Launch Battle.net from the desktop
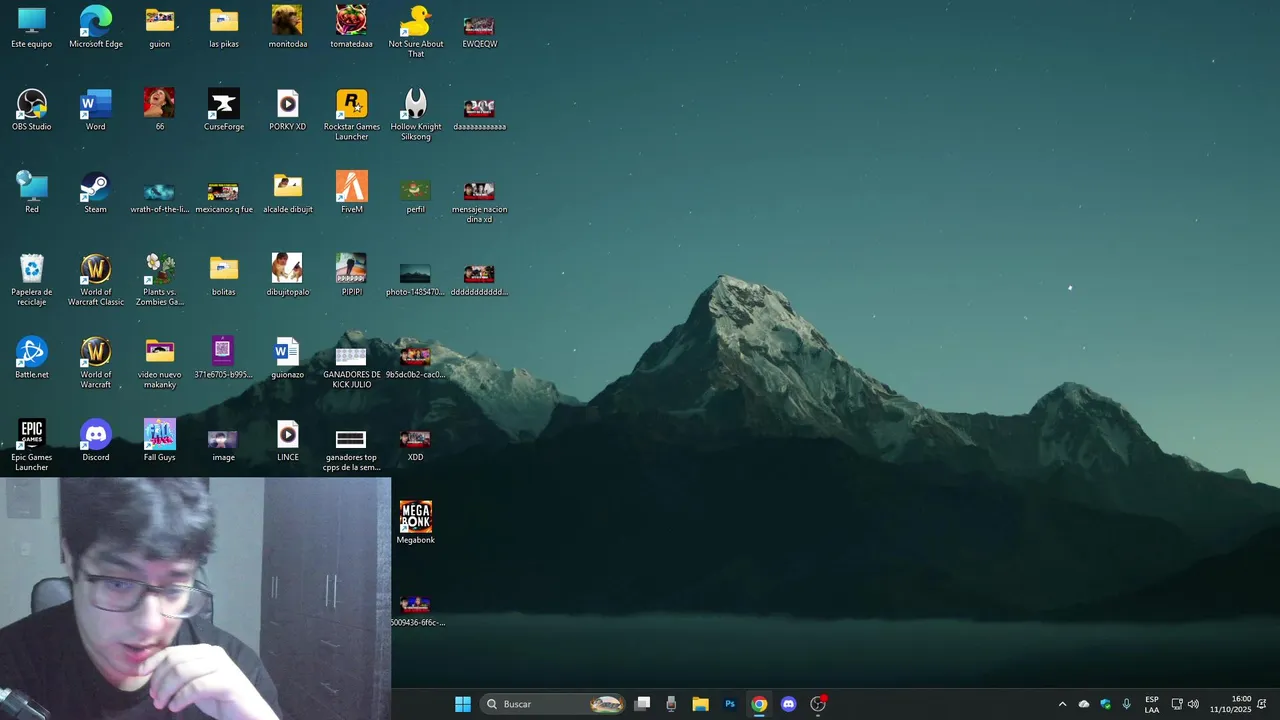This screenshot has height=720, width=1280. coord(32,358)
